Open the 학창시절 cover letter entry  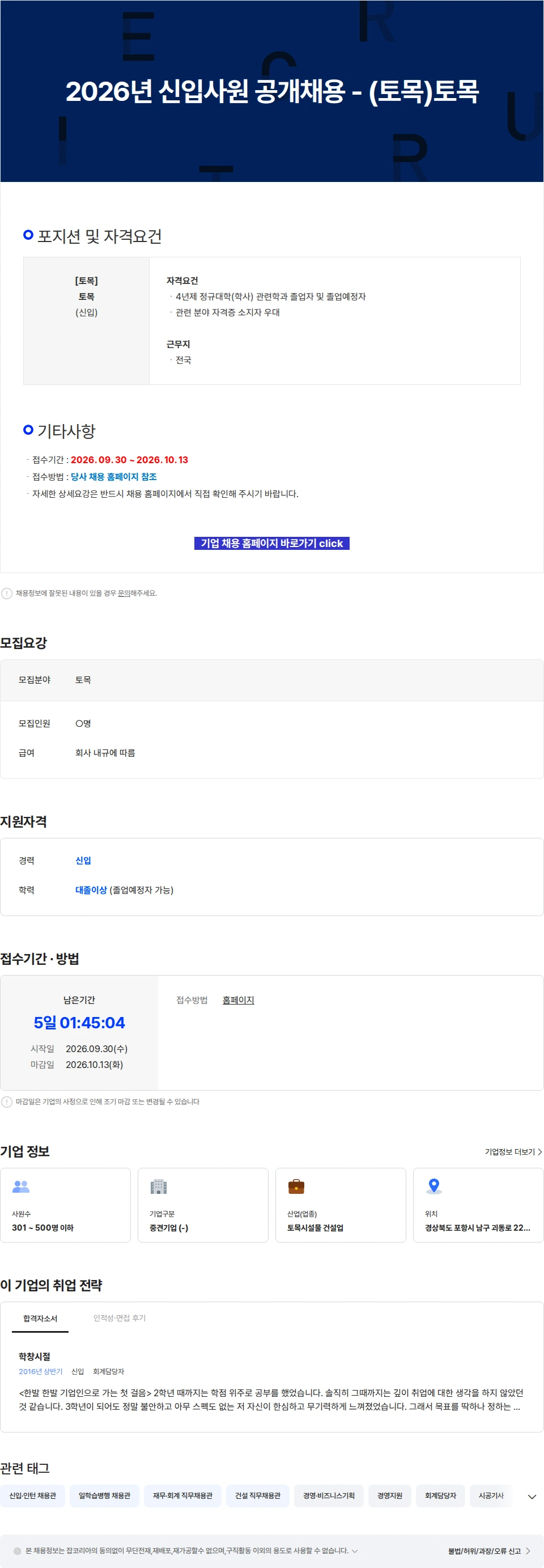pos(35,1356)
